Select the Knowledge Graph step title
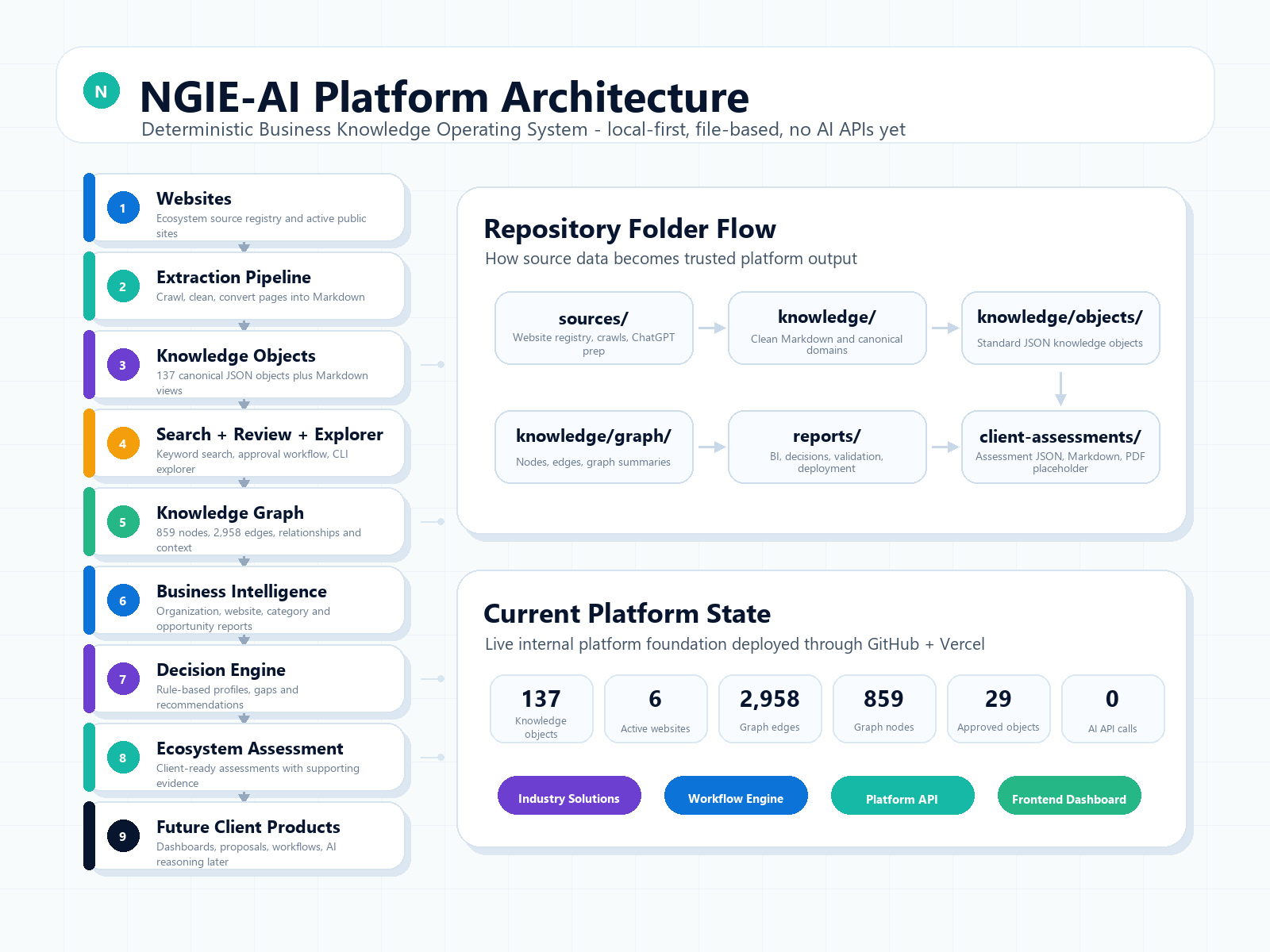Image resolution: width=1270 pixels, height=952 pixels. pos(230,513)
